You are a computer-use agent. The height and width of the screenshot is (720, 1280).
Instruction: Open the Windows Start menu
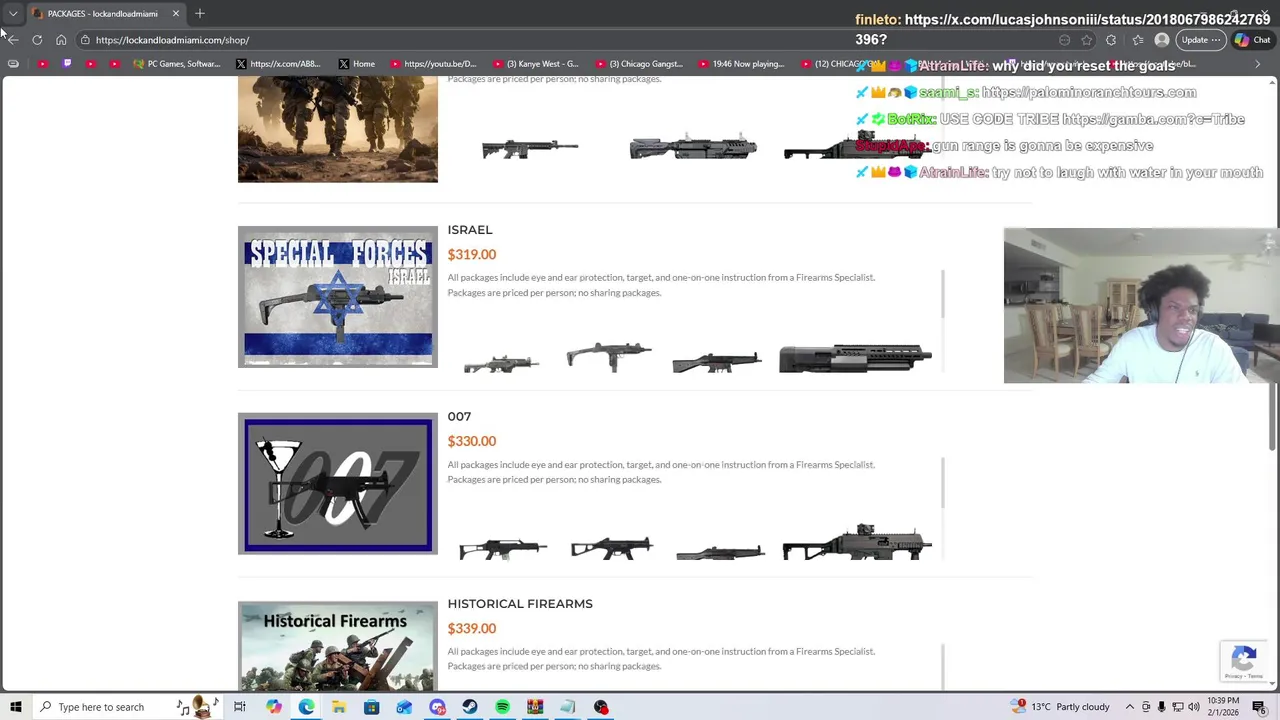pos(15,707)
